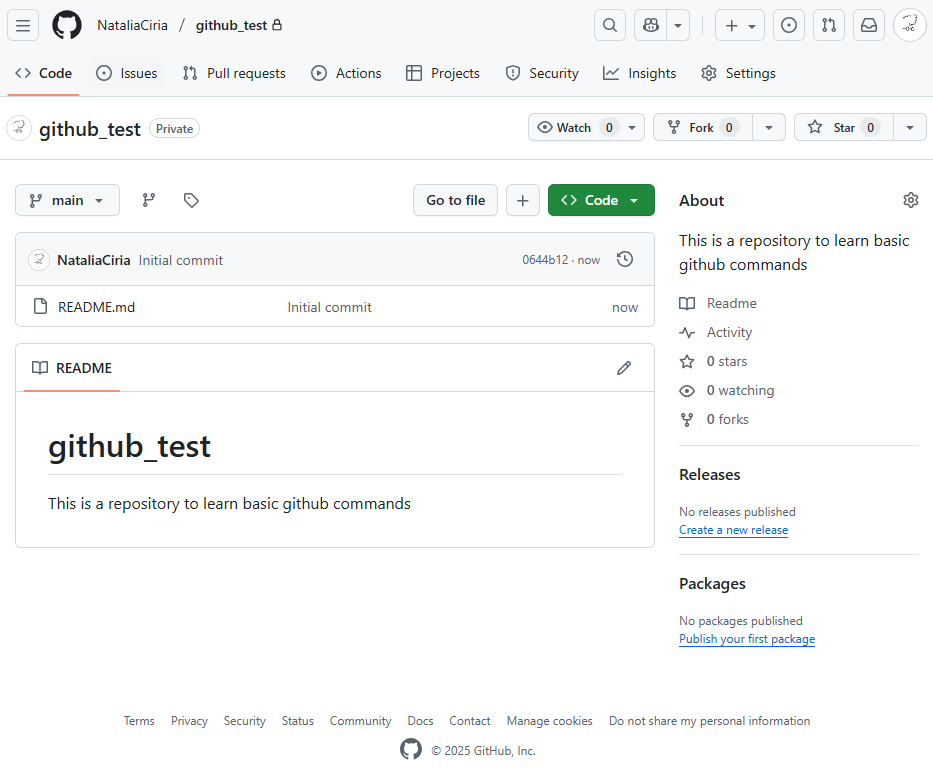This screenshot has height=776, width=933.
Task: Click Create a new release link
Action: (x=733, y=530)
